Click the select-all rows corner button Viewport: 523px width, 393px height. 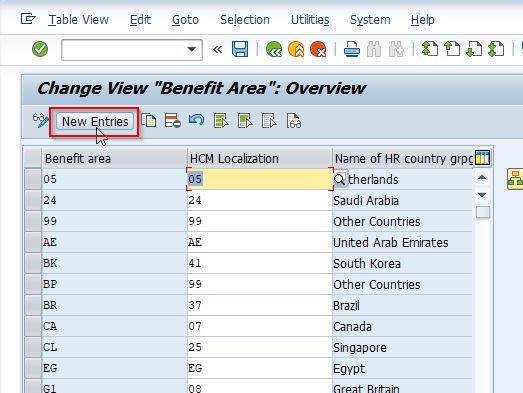point(33,158)
